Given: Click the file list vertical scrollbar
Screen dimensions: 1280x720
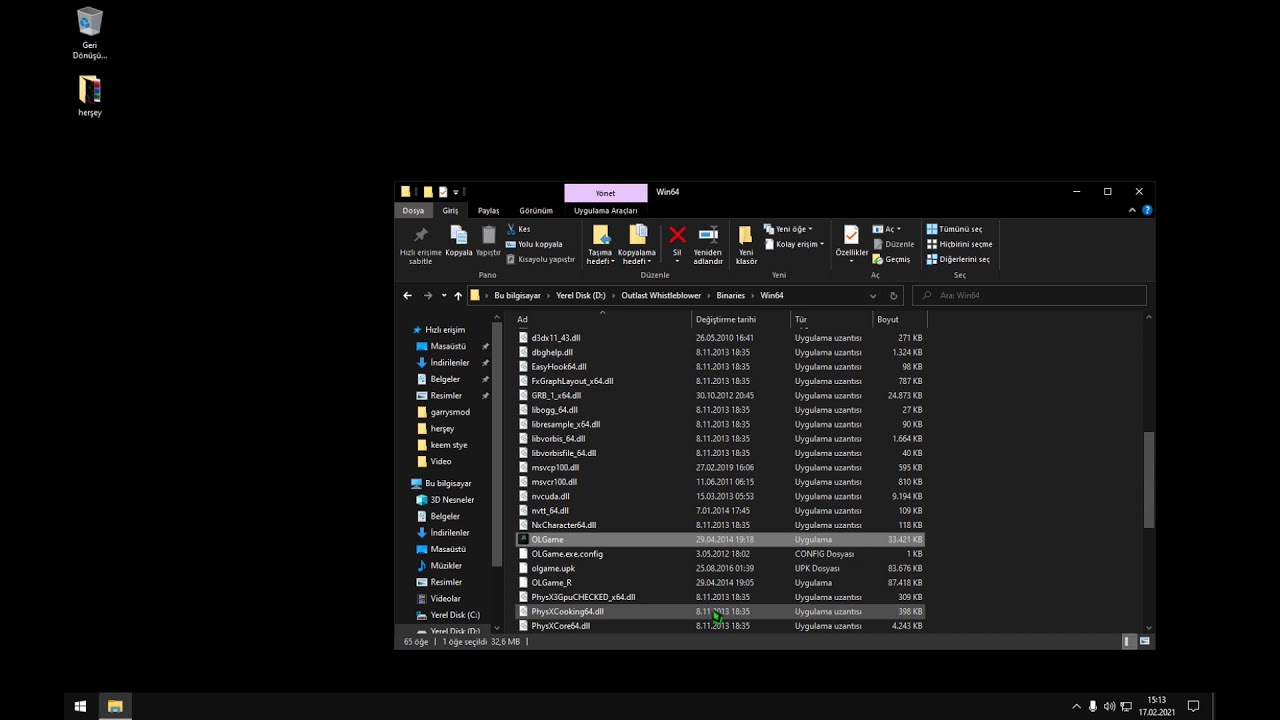Looking at the screenshot, I should [1149, 479].
